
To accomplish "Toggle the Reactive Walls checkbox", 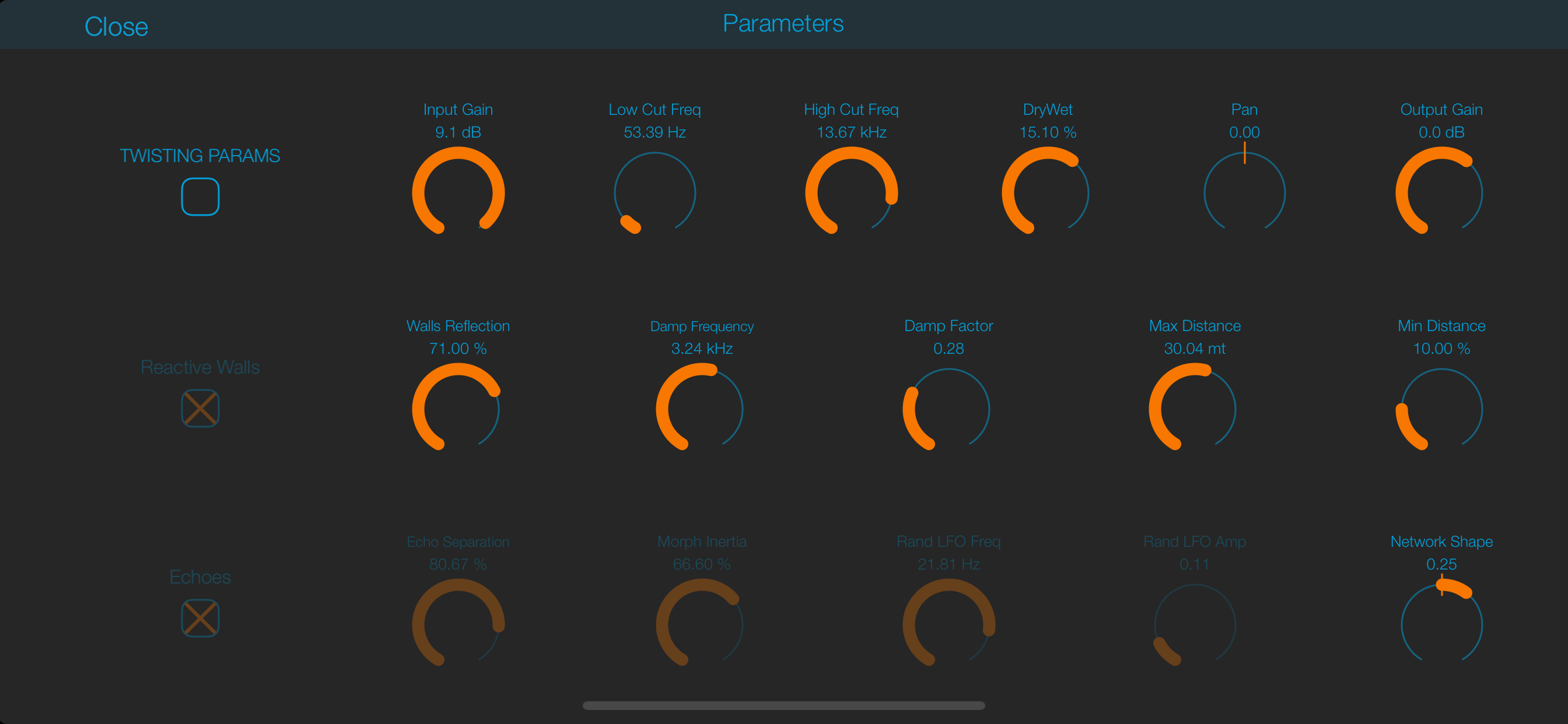I will pos(200,408).
